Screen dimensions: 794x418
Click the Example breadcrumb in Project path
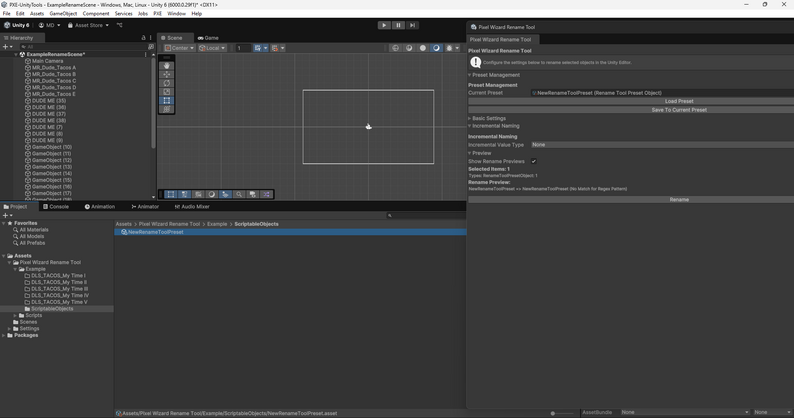pos(217,224)
